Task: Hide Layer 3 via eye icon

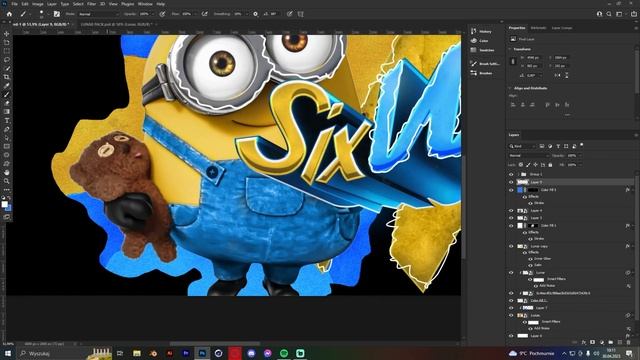Action: pyautogui.click(x=511, y=218)
